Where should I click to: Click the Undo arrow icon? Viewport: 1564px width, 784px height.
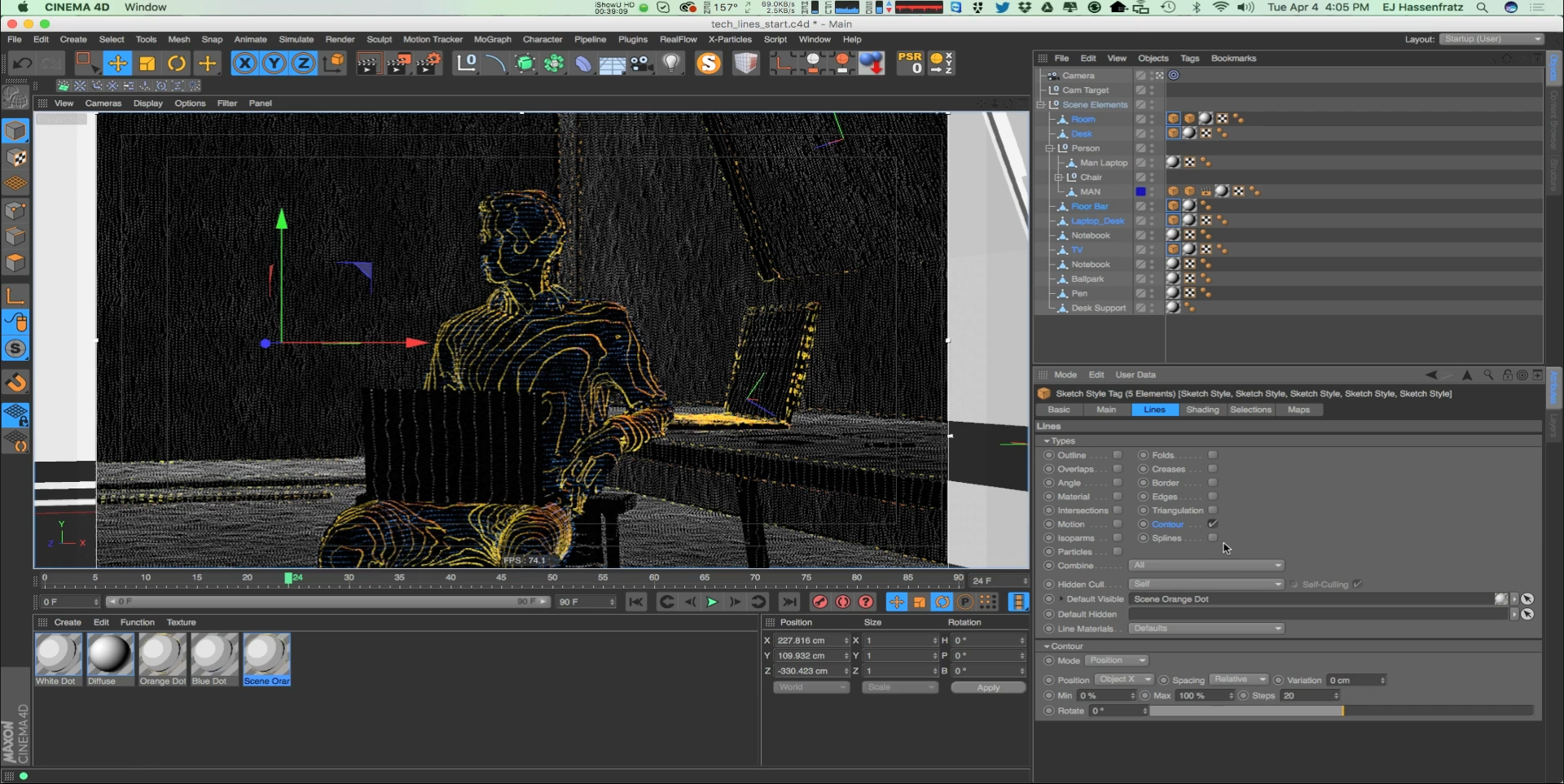point(22,63)
